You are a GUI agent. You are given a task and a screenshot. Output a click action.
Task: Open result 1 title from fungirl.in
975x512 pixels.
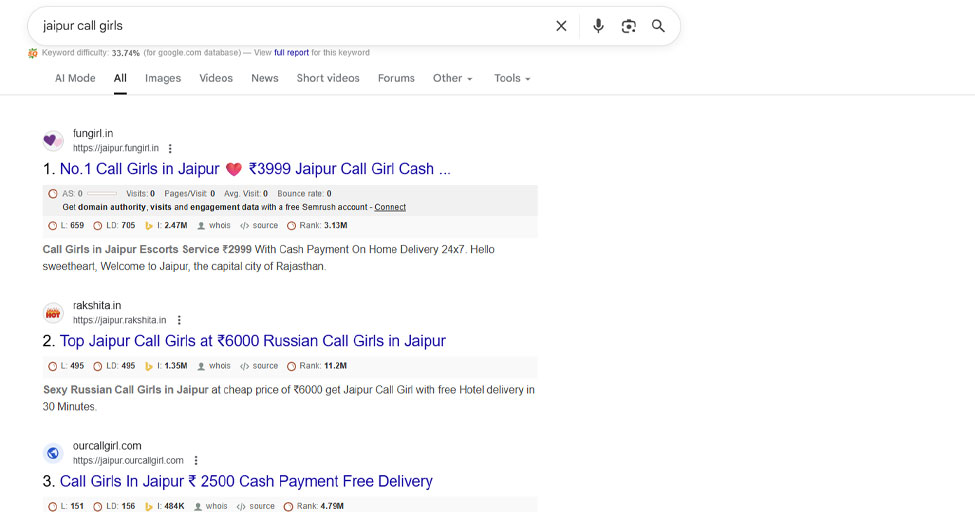255,169
